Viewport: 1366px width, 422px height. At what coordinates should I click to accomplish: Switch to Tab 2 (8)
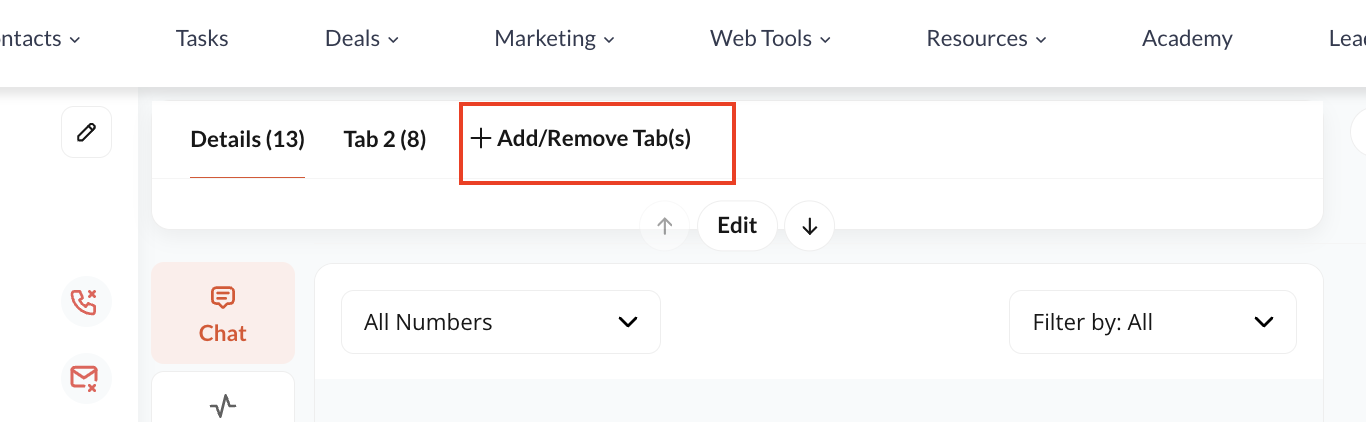(x=385, y=139)
